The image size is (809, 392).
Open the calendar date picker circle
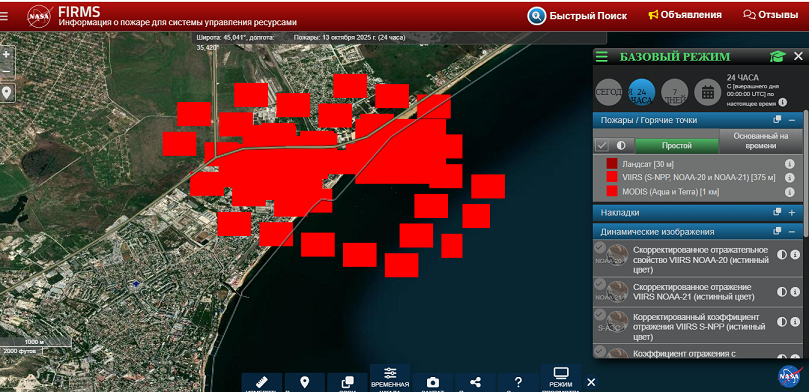pyautogui.click(x=707, y=92)
